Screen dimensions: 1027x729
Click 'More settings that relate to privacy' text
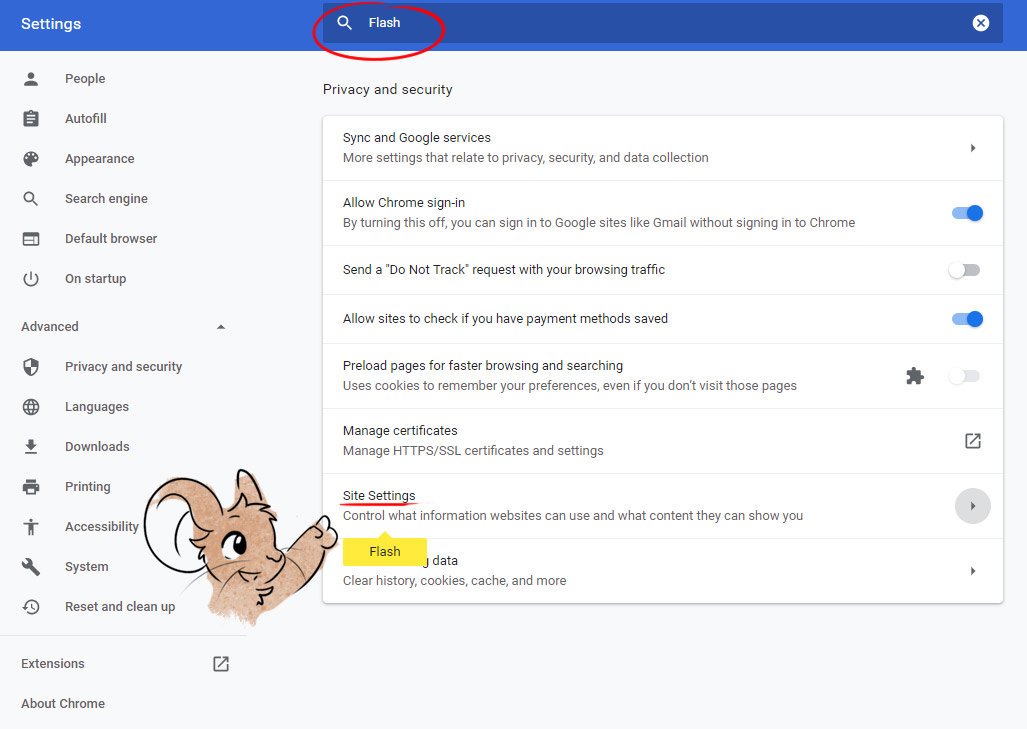point(525,158)
